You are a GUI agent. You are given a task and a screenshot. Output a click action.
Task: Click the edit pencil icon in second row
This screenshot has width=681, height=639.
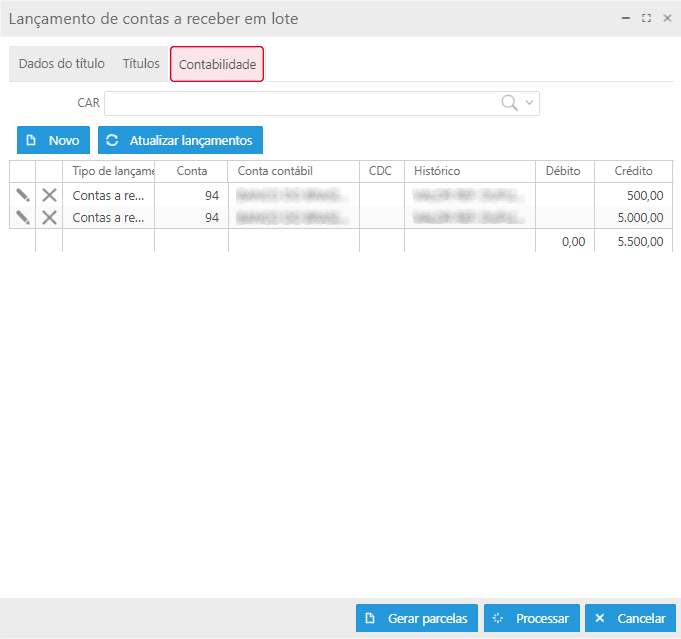tap(23, 218)
